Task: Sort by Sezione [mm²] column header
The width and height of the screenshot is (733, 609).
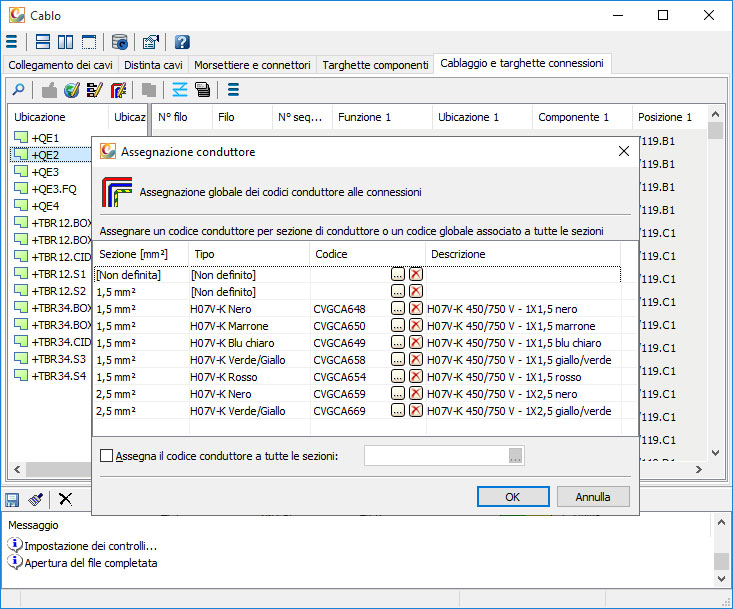Action: [x=141, y=254]
